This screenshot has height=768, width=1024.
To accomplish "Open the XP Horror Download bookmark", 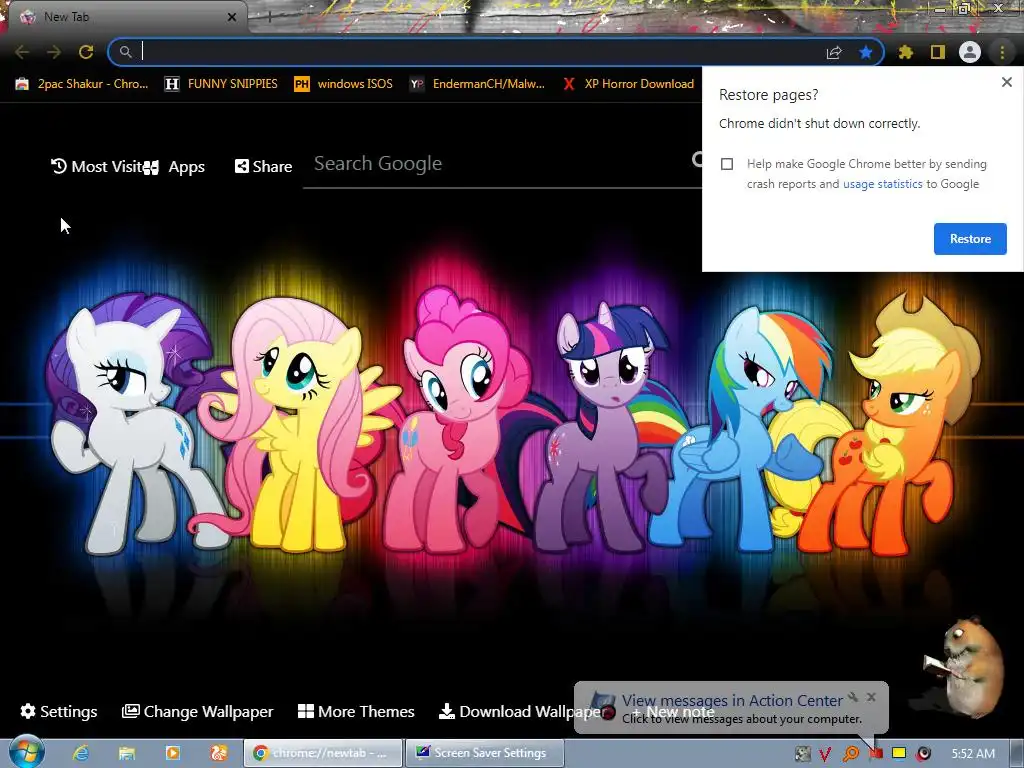I will point(629,84).
